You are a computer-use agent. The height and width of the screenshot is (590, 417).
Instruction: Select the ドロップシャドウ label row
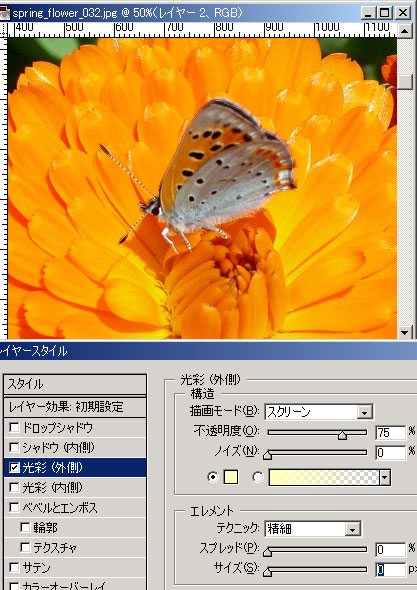[75, 427]
